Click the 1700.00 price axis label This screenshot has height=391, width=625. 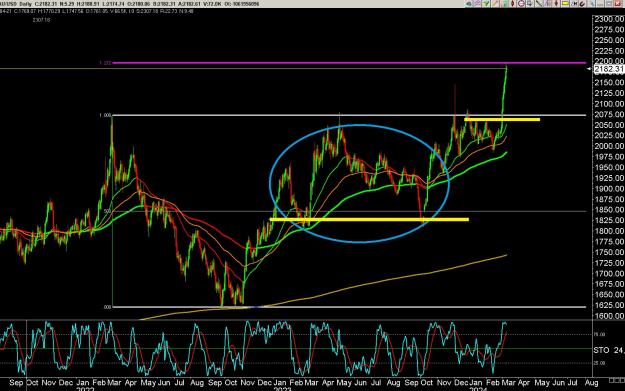click(609, 273)
